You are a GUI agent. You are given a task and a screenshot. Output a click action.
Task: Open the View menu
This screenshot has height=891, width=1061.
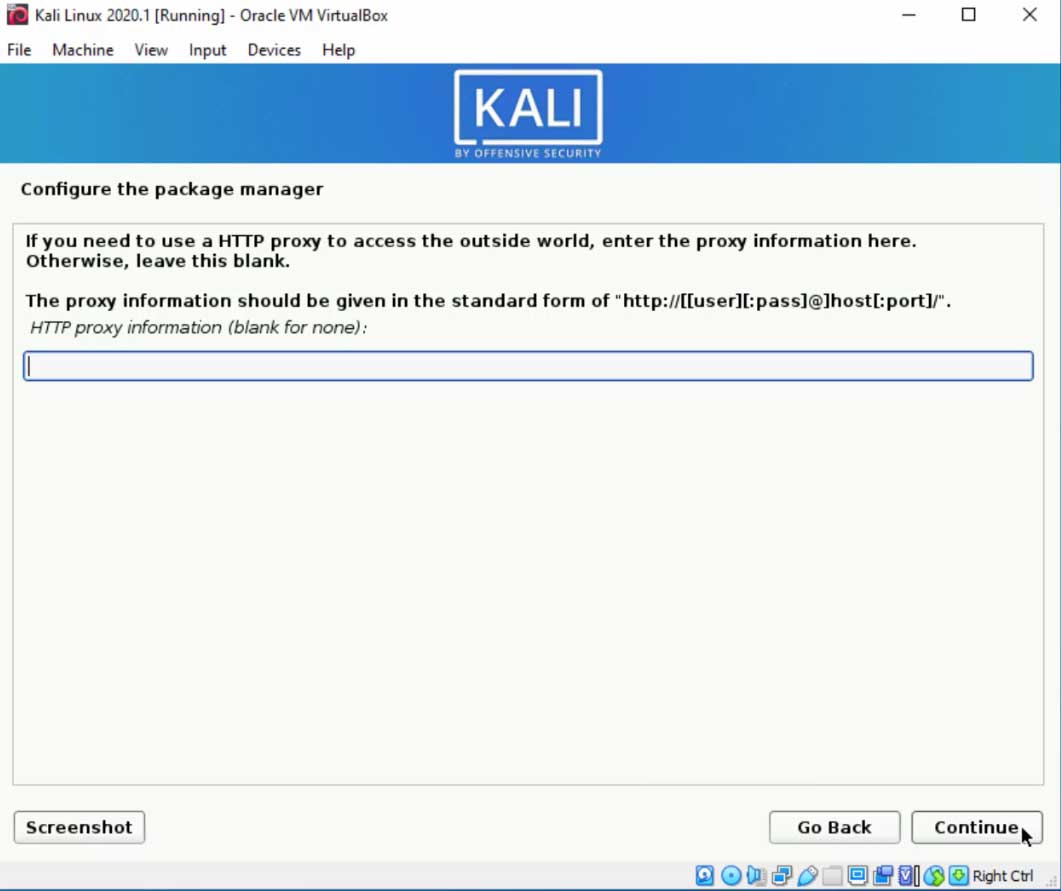click(151, 50)
